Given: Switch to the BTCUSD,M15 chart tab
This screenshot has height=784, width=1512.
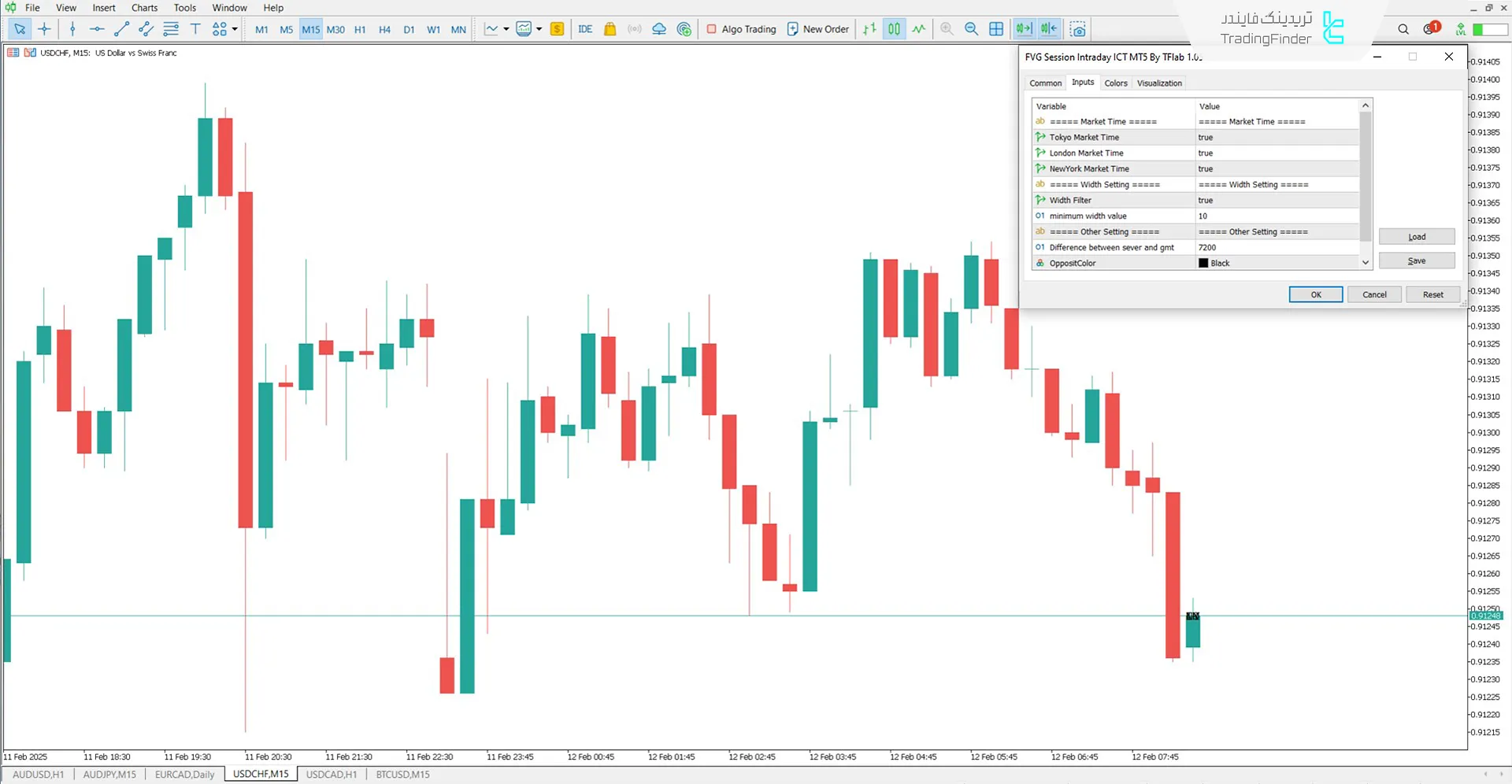Looking at the screenshot, I should 402,775.
